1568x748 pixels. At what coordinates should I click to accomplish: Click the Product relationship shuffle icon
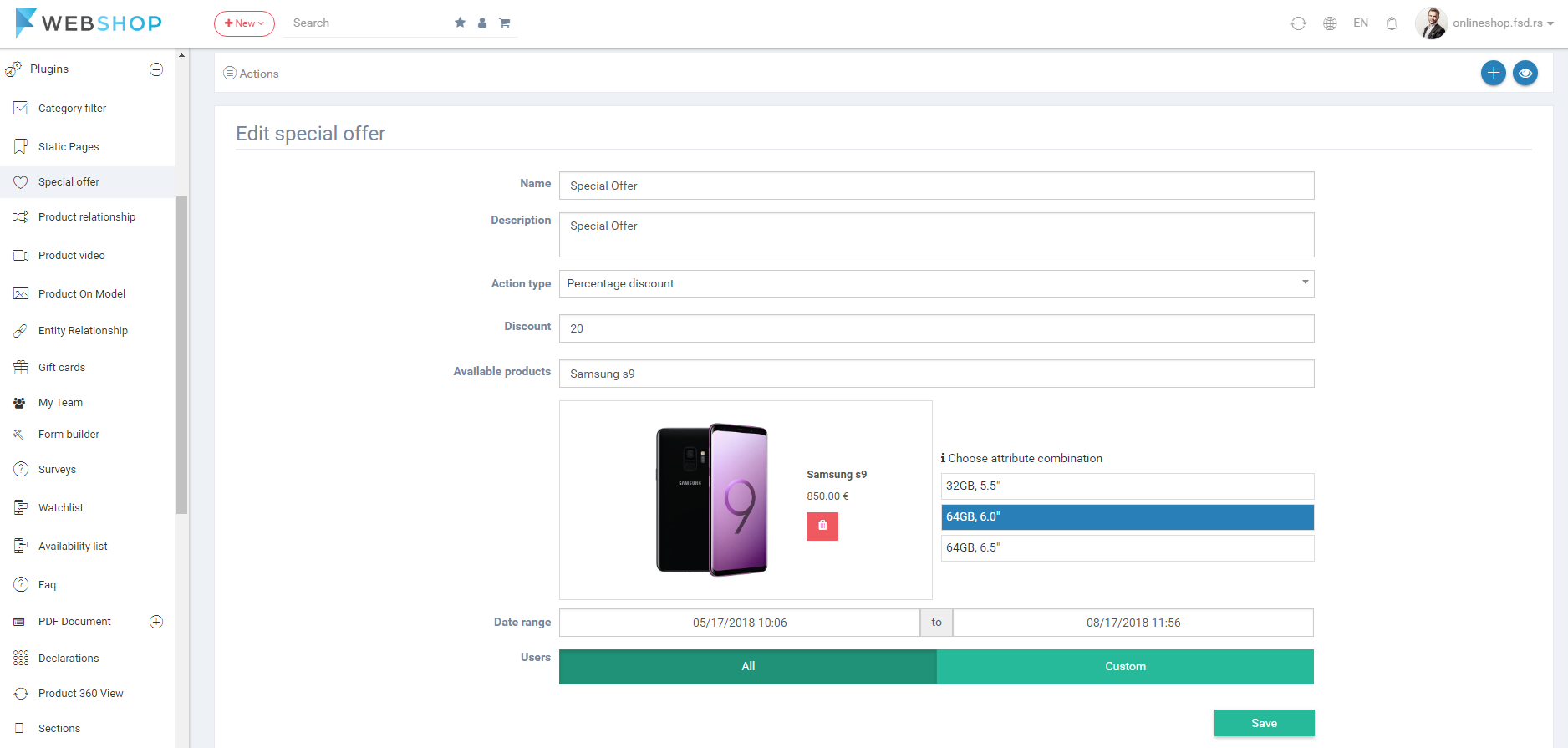point(21,217)
